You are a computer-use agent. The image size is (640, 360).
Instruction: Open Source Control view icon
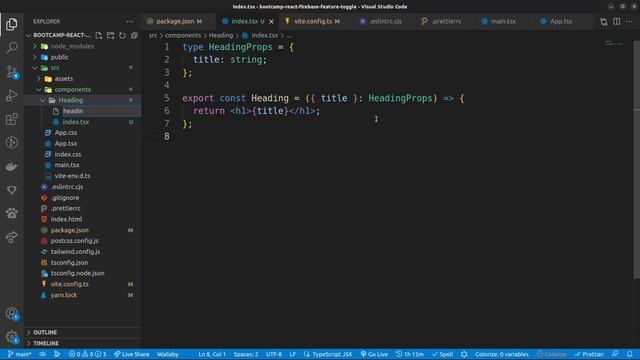pyautogui.click(x=11, y=72)
